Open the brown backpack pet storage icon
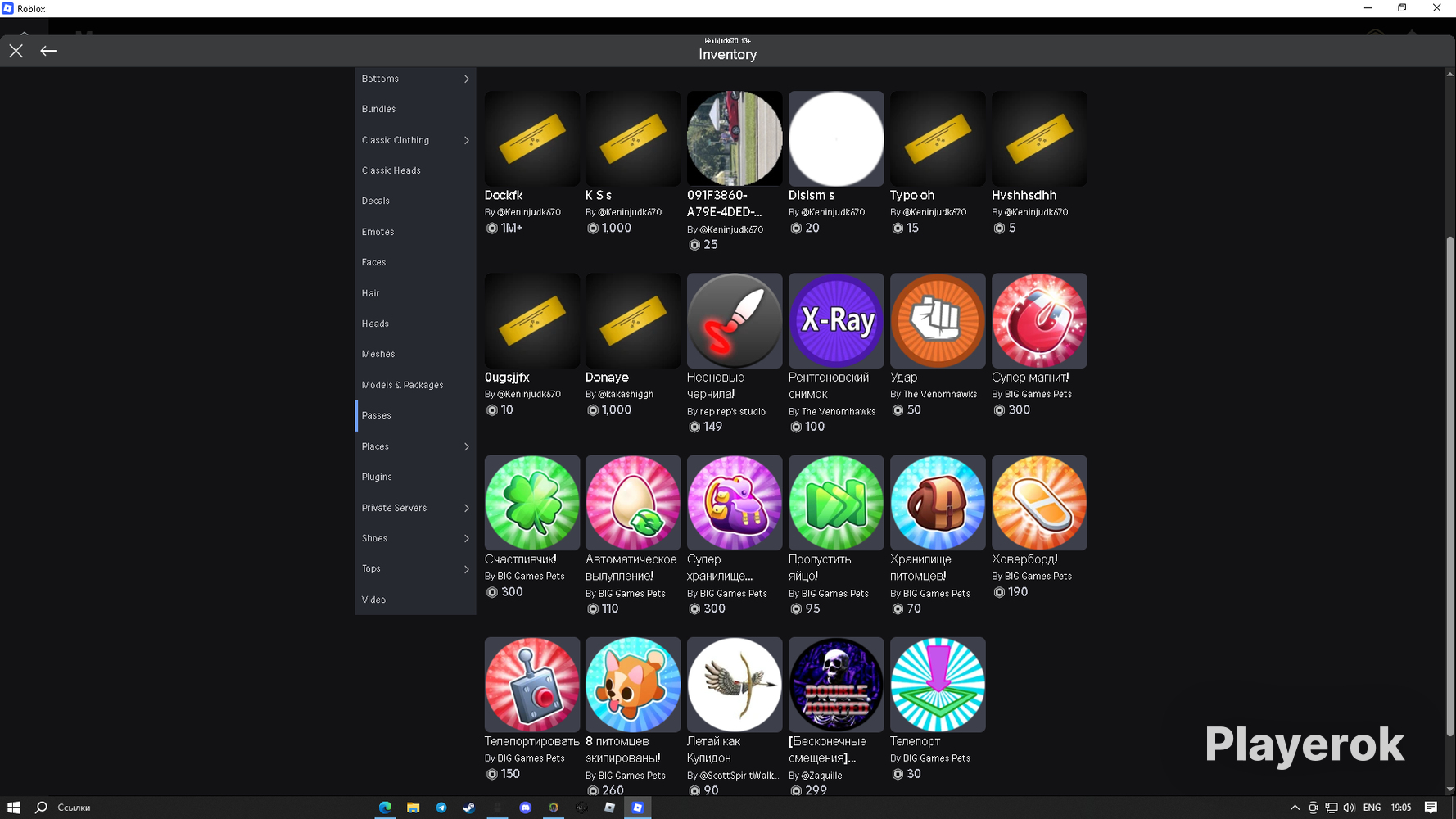1456x819 pixels. [x=938, y=503]
